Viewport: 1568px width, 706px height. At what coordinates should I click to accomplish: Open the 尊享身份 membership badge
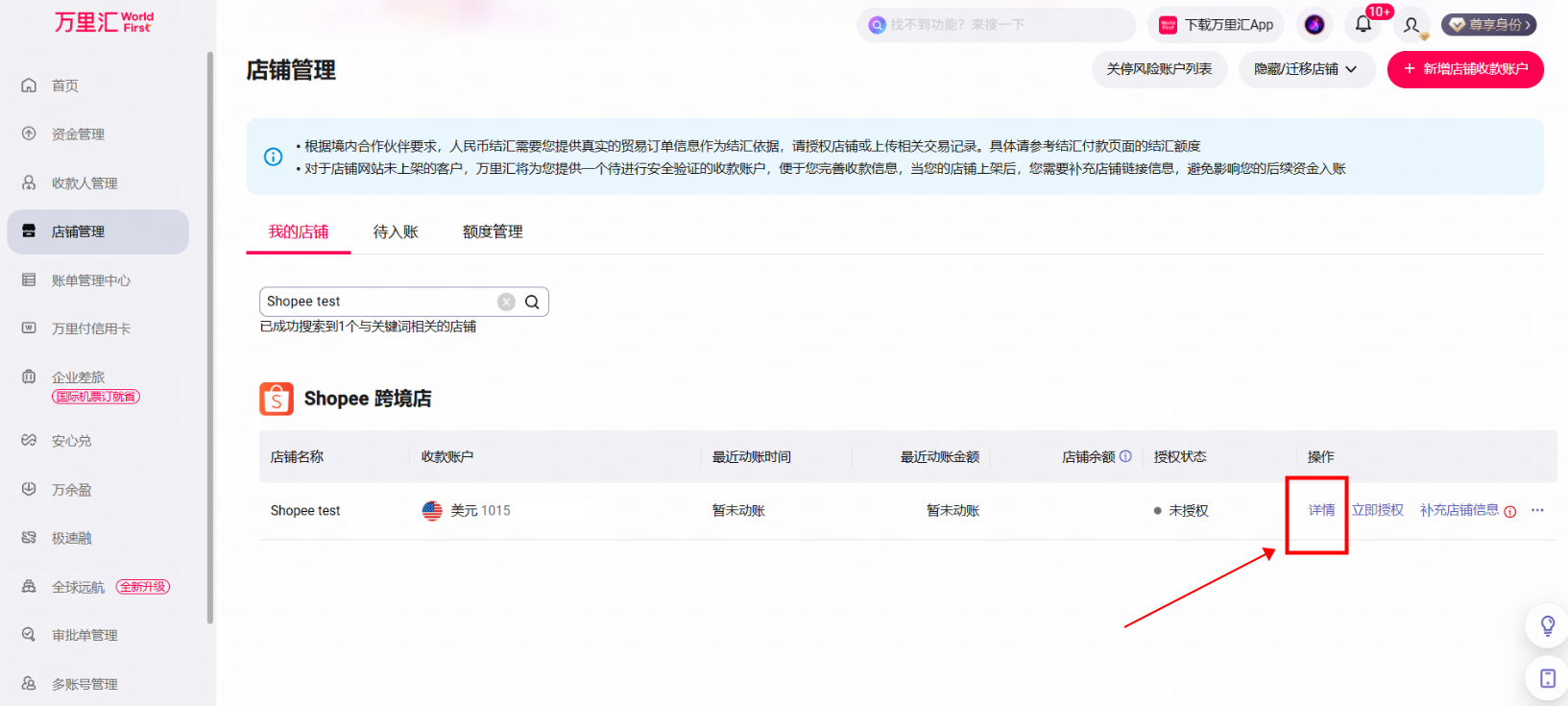point(1489,25)
